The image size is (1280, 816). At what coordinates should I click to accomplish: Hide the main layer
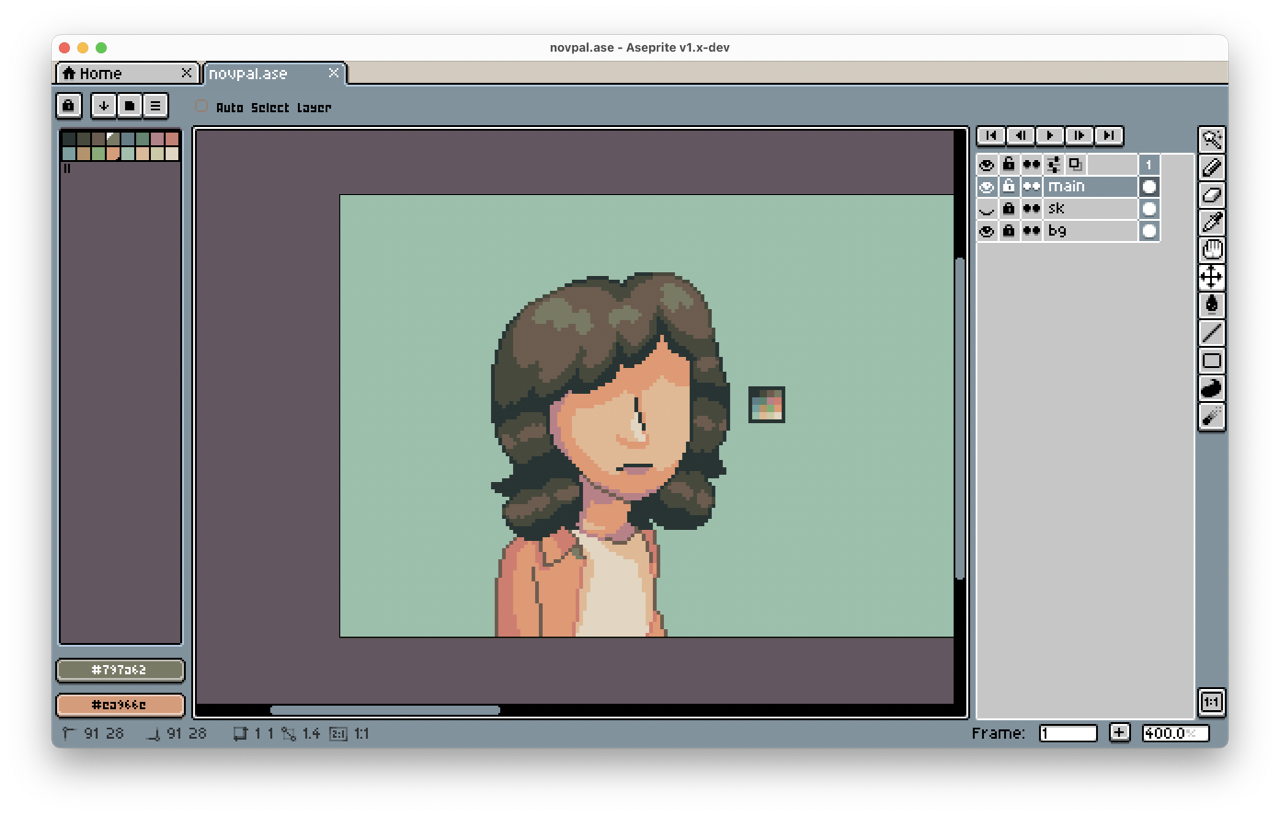point(987,187)
